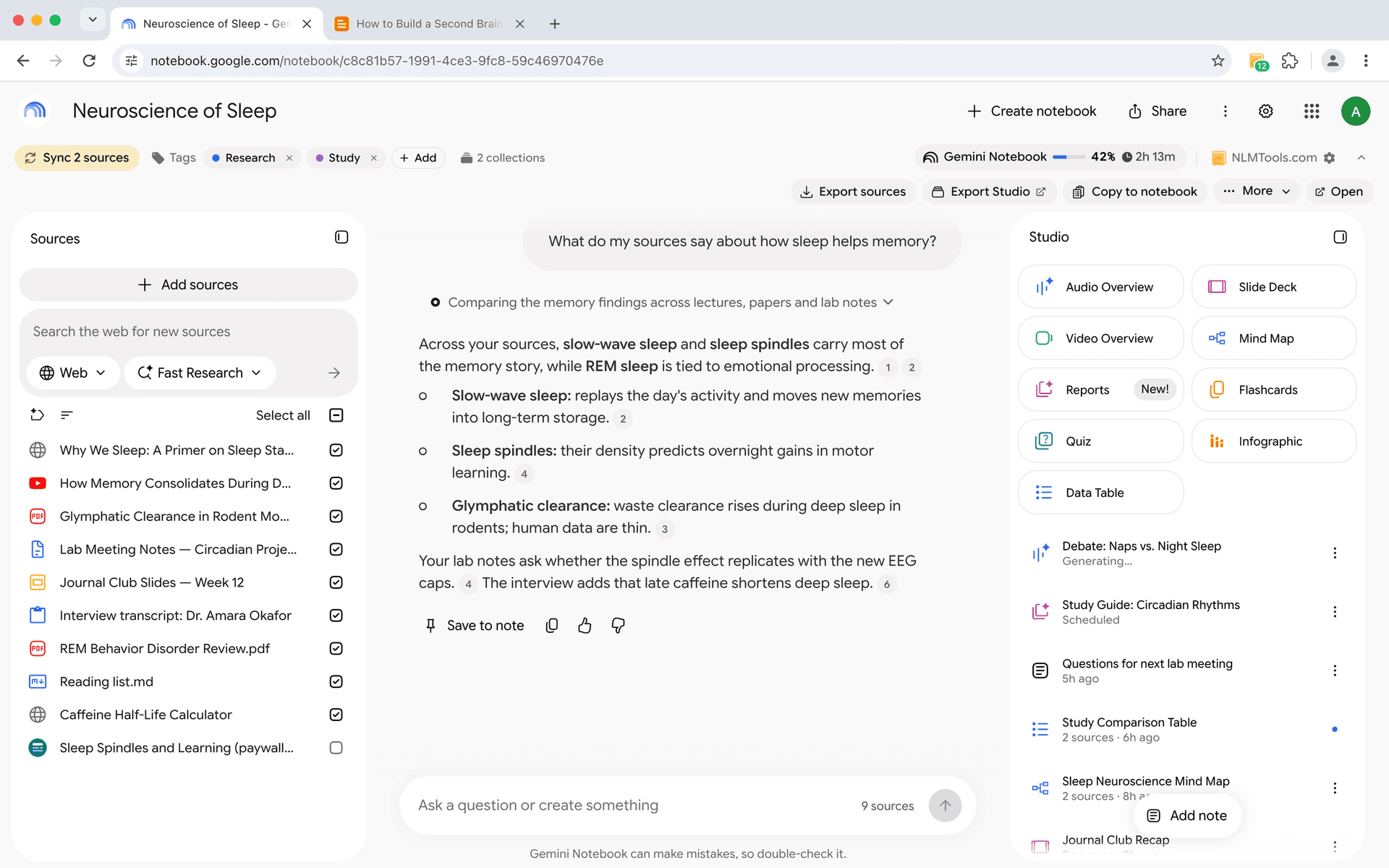1389x868 pixels.
Task: Give the response a thumbs down
Action: pos(618,626)
